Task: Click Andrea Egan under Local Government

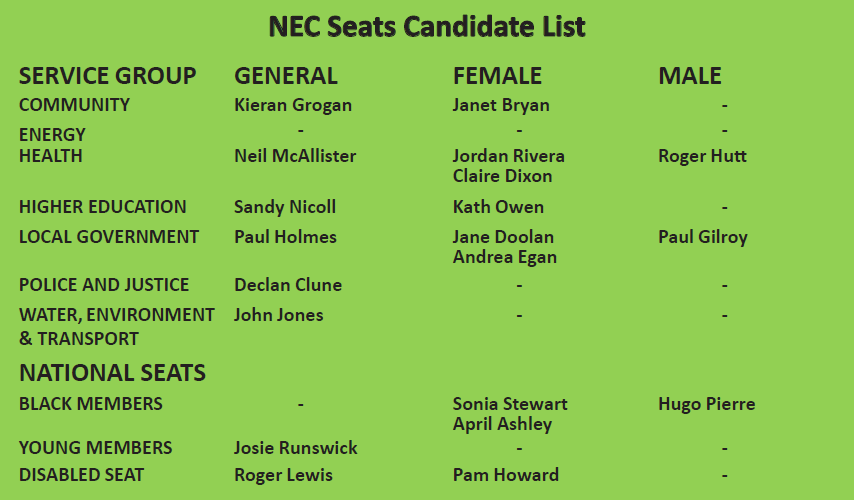Action: [x=505, y=257]
